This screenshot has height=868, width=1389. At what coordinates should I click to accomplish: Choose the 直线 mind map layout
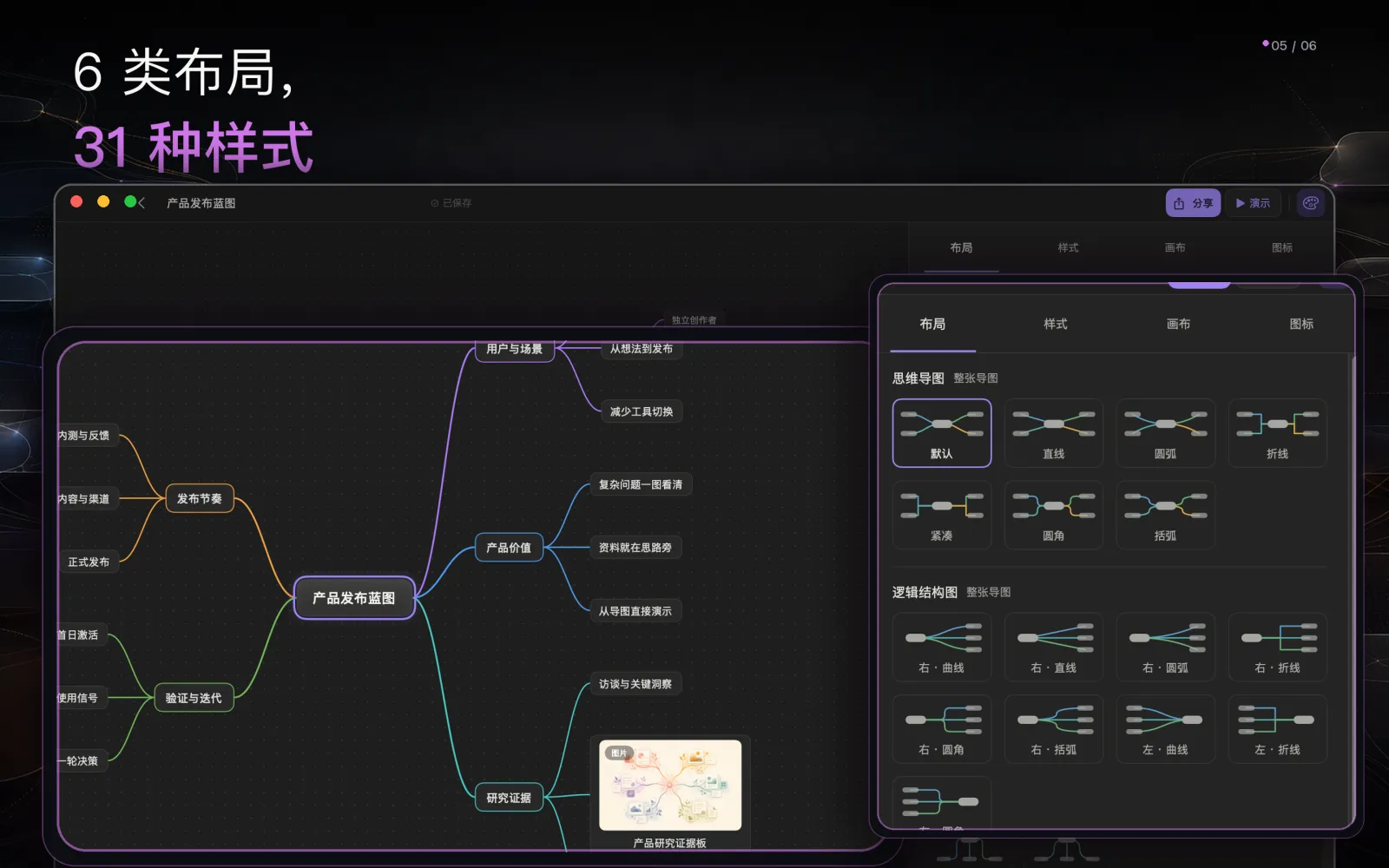[1054, 433]
